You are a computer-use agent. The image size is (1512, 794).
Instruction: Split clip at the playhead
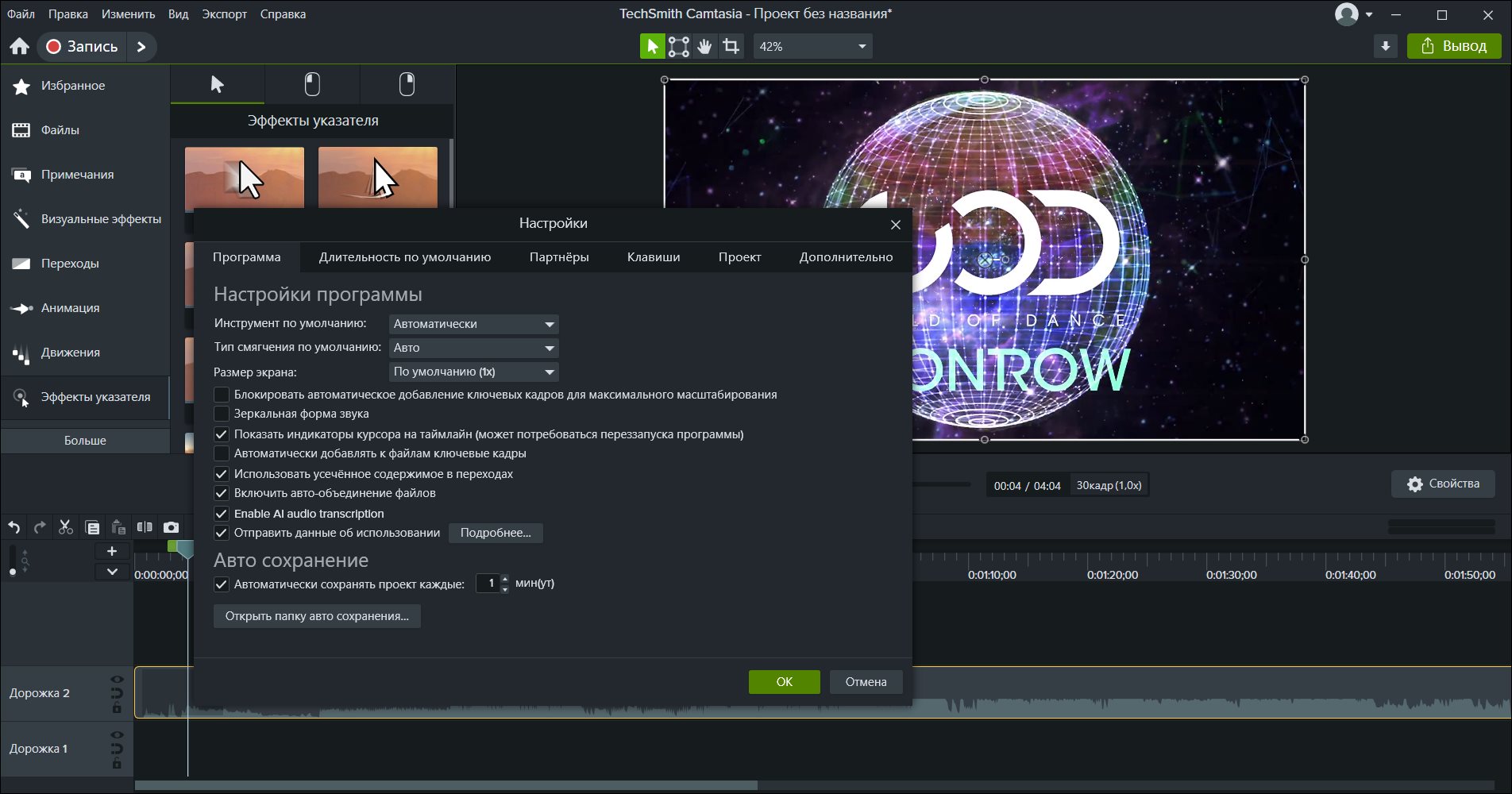coord(145,527)
